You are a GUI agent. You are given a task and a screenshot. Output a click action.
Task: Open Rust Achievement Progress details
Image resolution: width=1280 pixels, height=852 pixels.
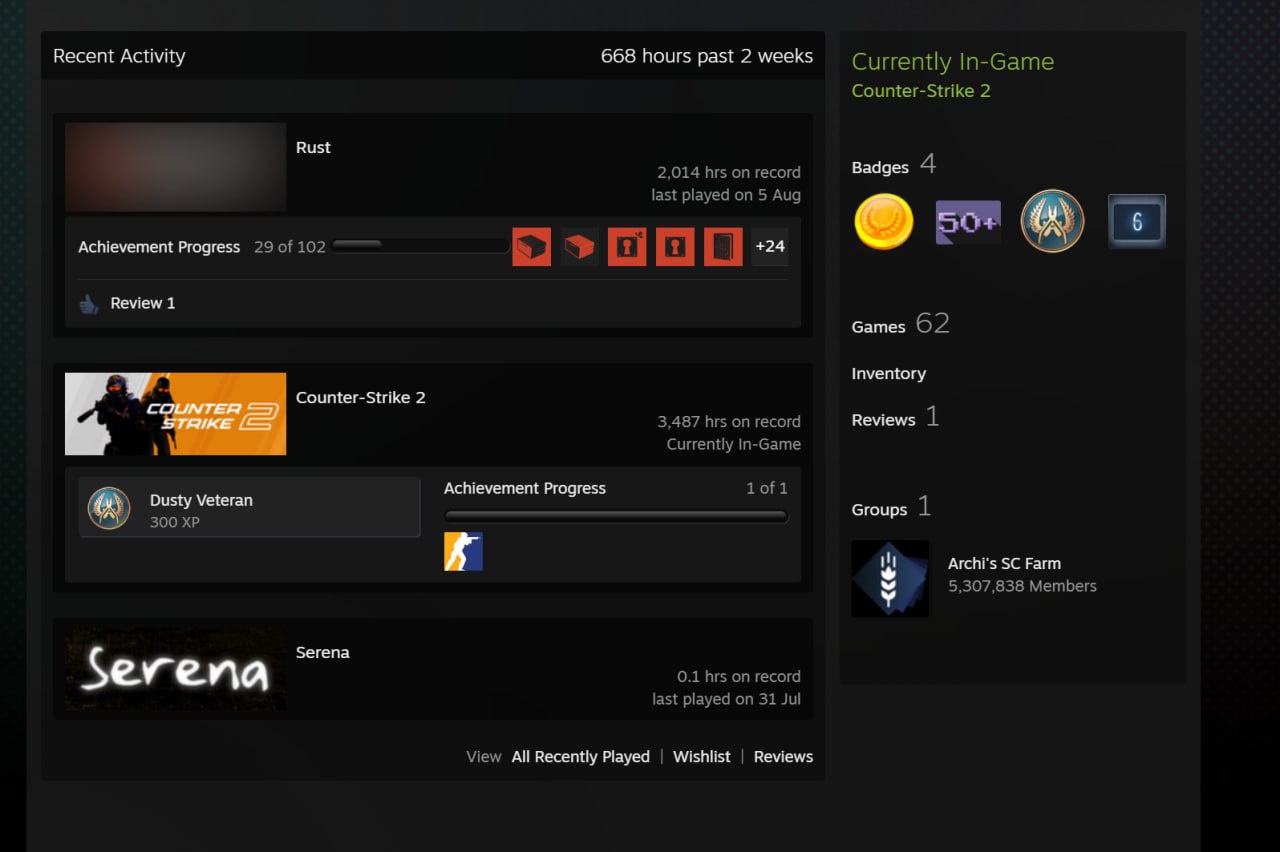[x=159, y=247]
